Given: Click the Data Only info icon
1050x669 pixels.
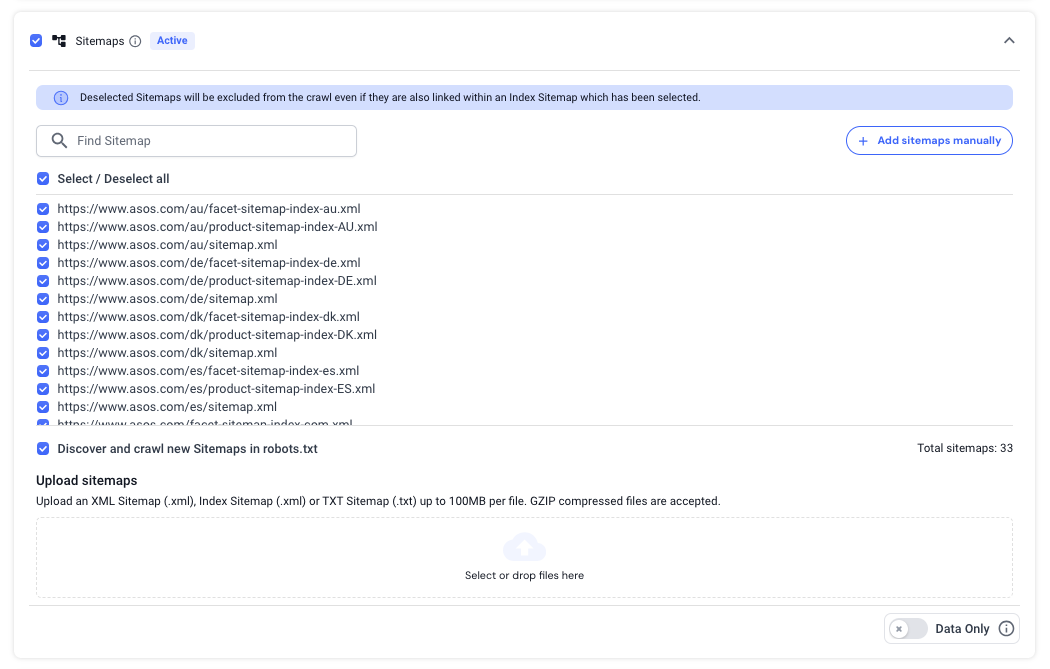Looking at the screenshot, I should click(x=1006, y=629).
